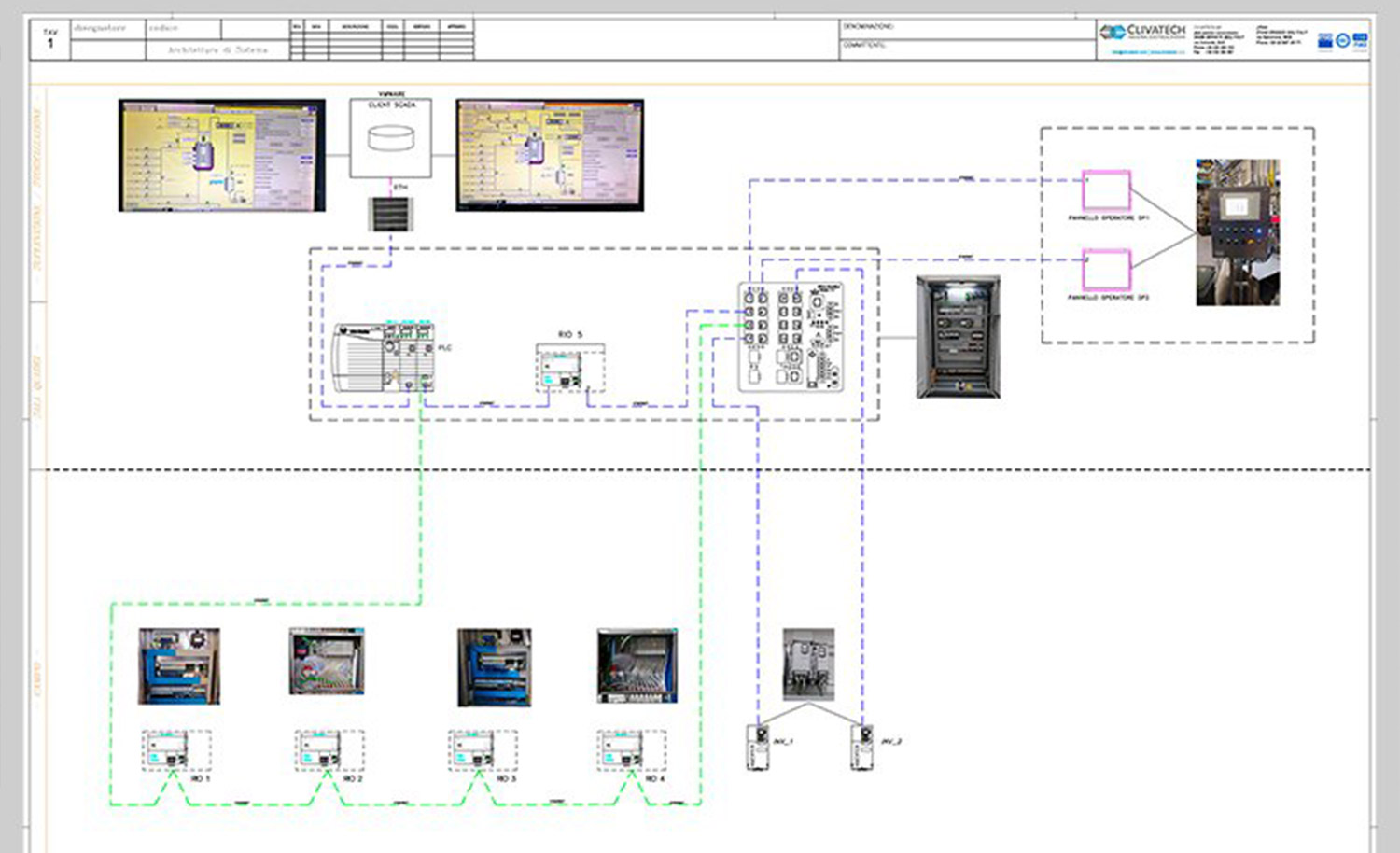Select the pink Pannello Operatore OP2 box

coord(1106,271)
